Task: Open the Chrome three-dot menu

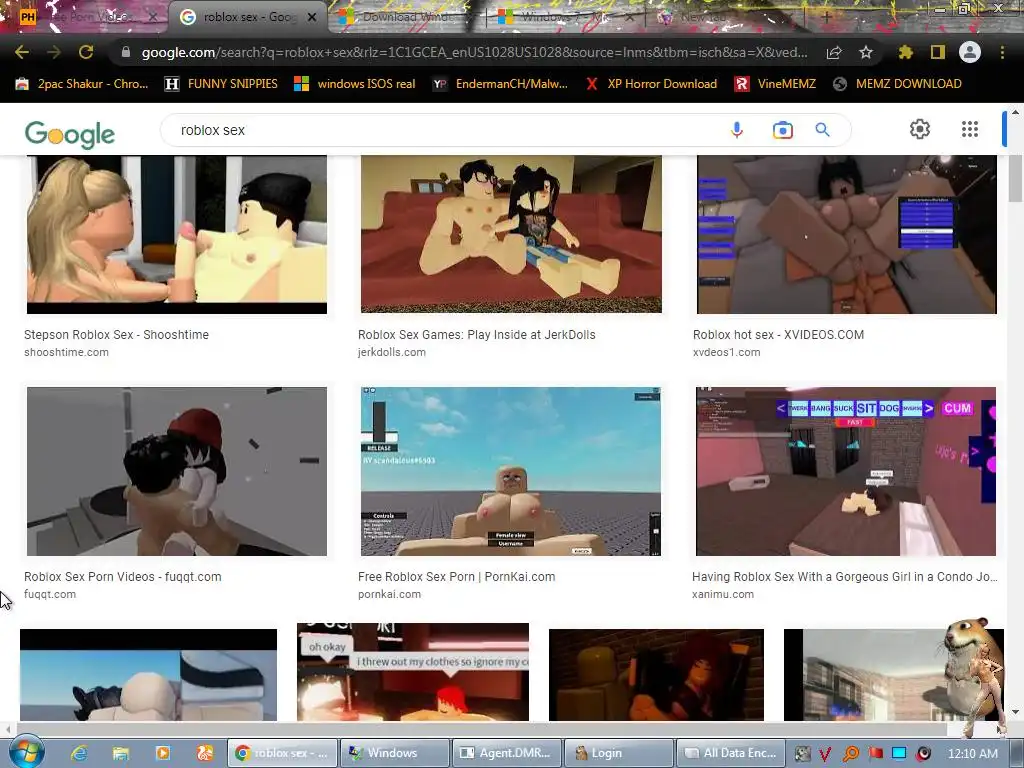Action: tap(1002, 52)
